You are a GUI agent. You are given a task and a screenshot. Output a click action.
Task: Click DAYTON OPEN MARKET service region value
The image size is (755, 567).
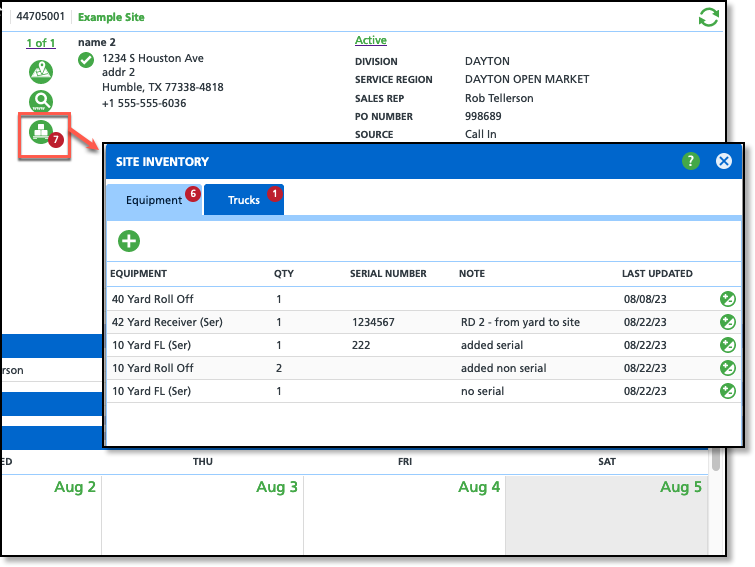(527, 79)
